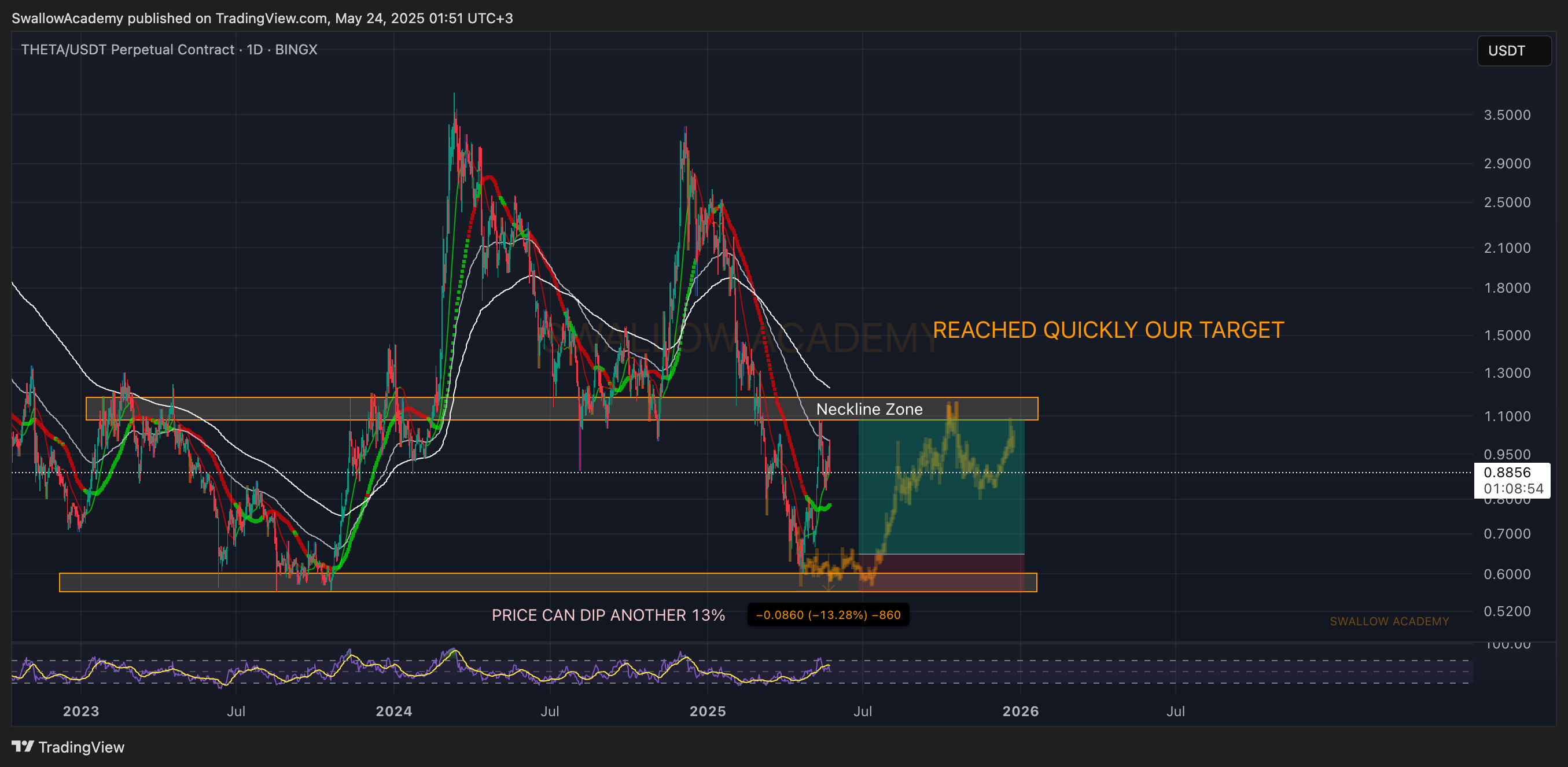Screen dimensions: 1568x767
Task: Click the 2025 time axis label
Action: point(707,711)
